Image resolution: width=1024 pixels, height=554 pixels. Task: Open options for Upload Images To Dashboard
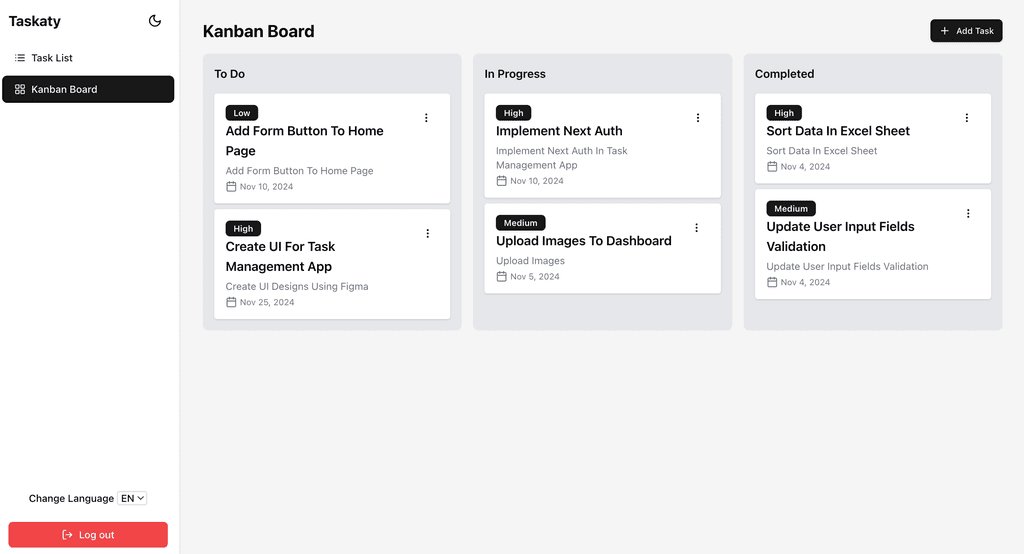click(x=696, y=227)
